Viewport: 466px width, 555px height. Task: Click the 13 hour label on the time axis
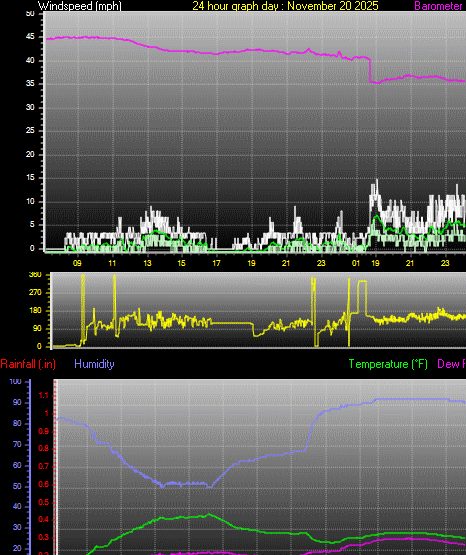(x=147, y=263)
